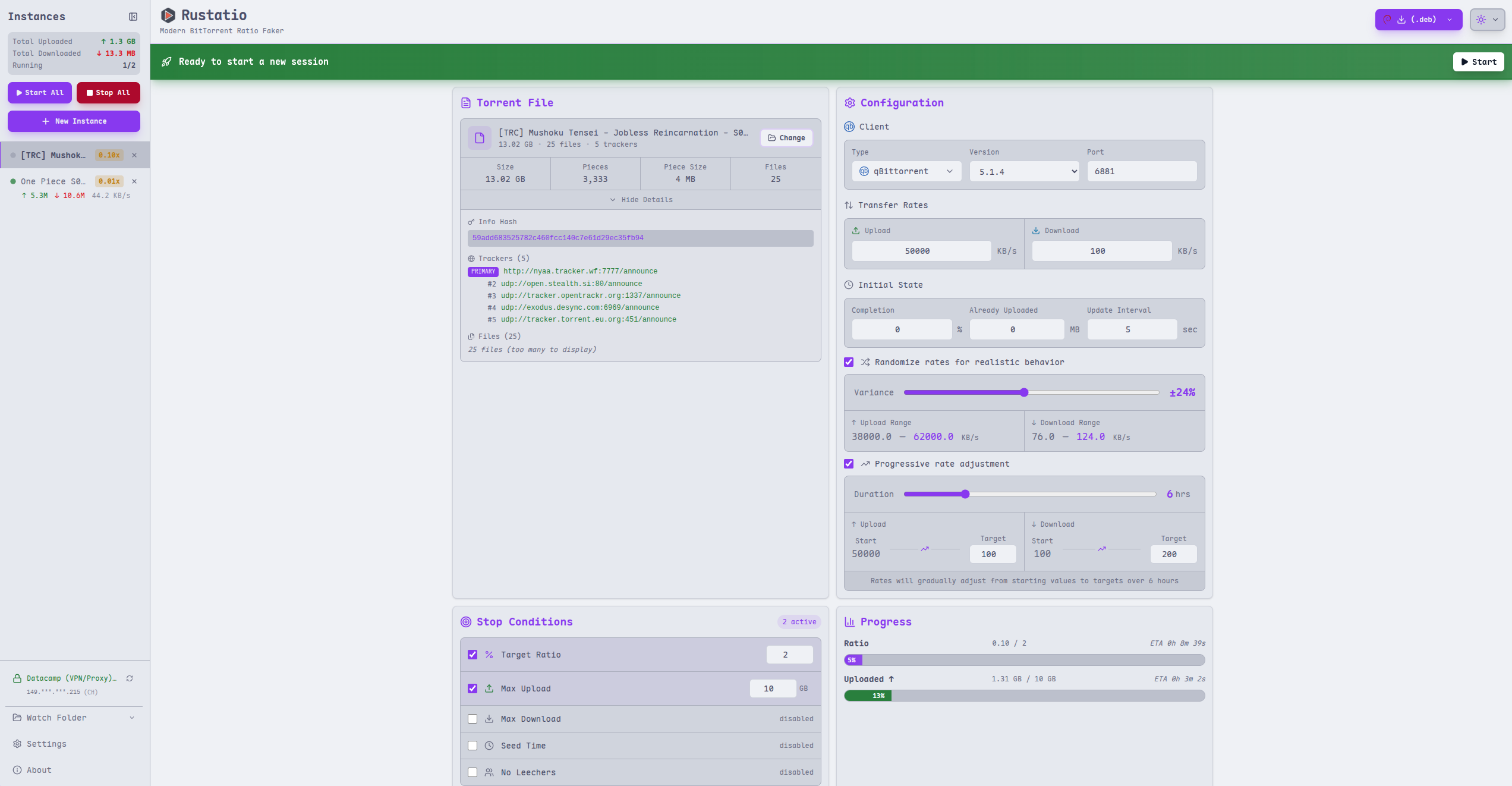Click the clock icon for Seed Time
This screenshot has width=1512, height=786.
(x=489, y=746)
